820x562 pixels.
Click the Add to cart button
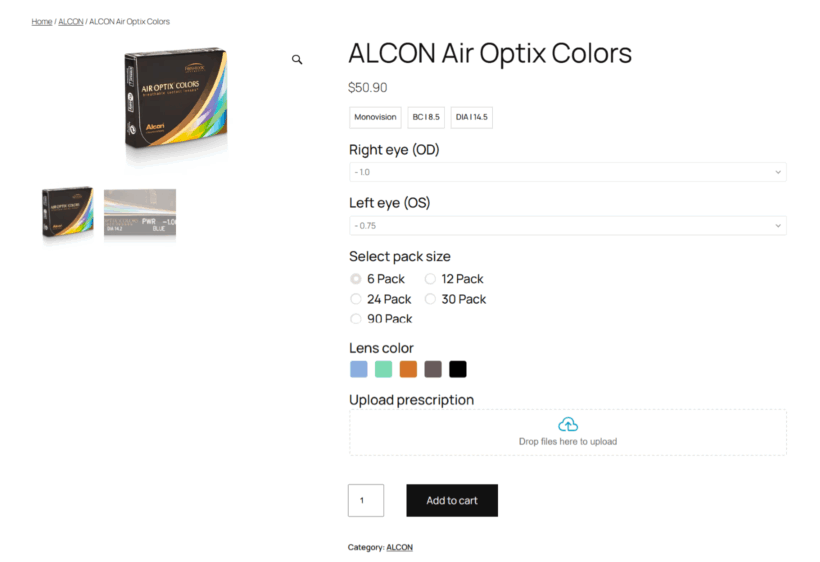452,500
